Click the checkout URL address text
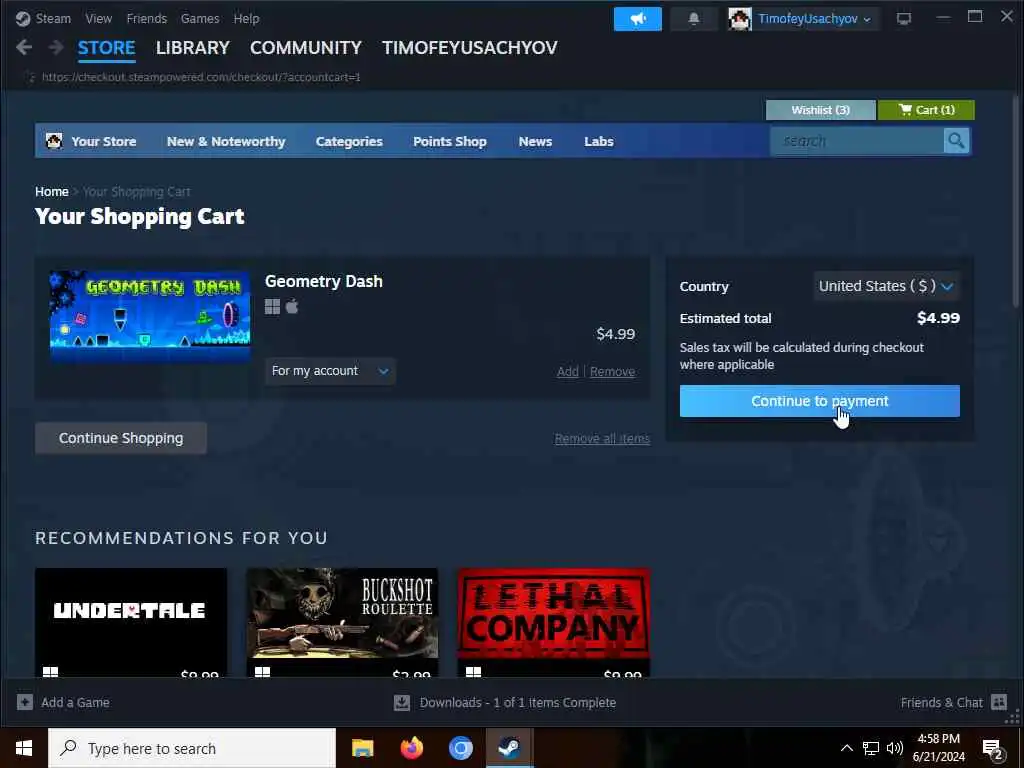 (x=201, y=77)
